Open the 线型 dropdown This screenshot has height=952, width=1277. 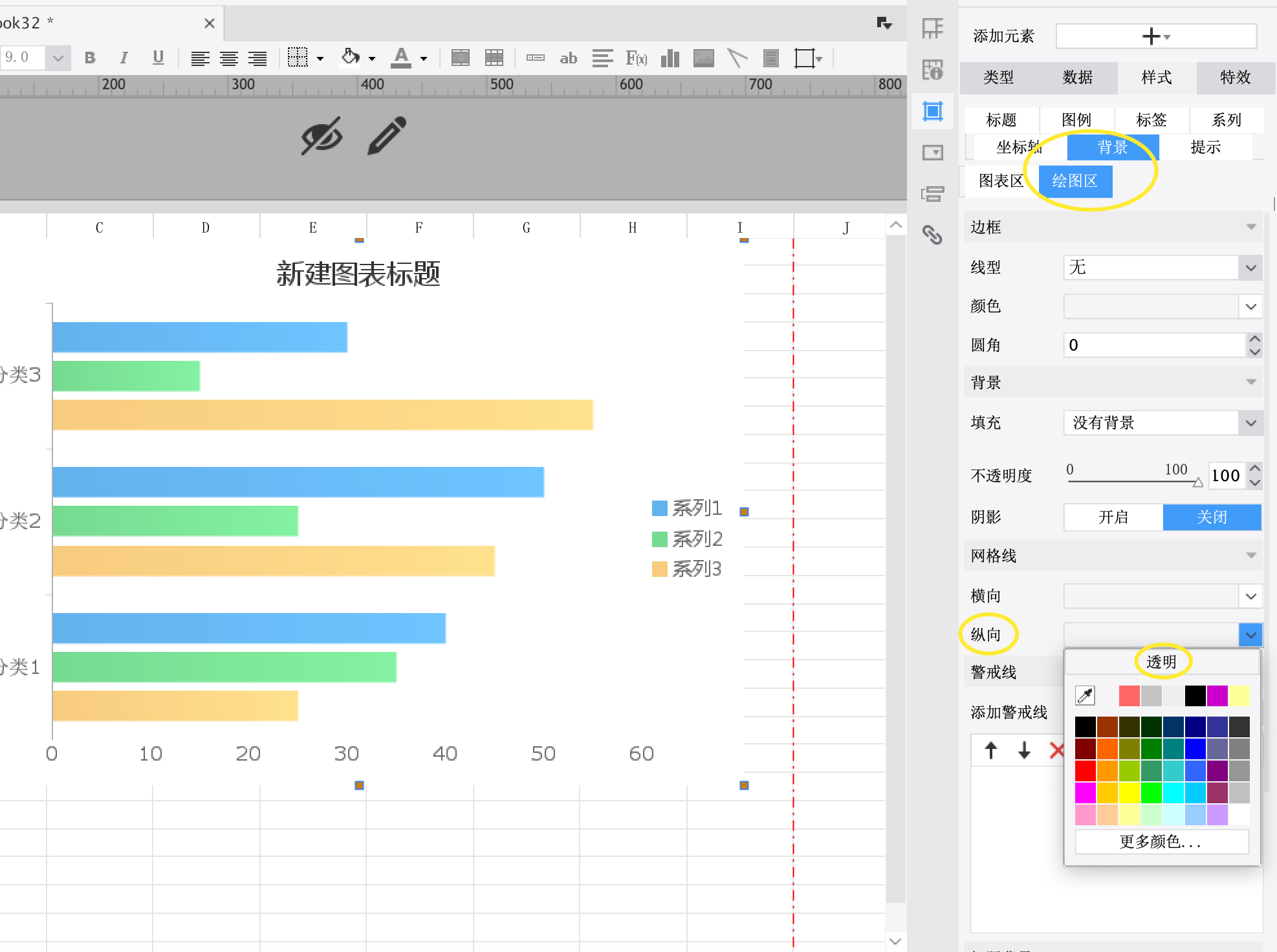[1250, 268]
